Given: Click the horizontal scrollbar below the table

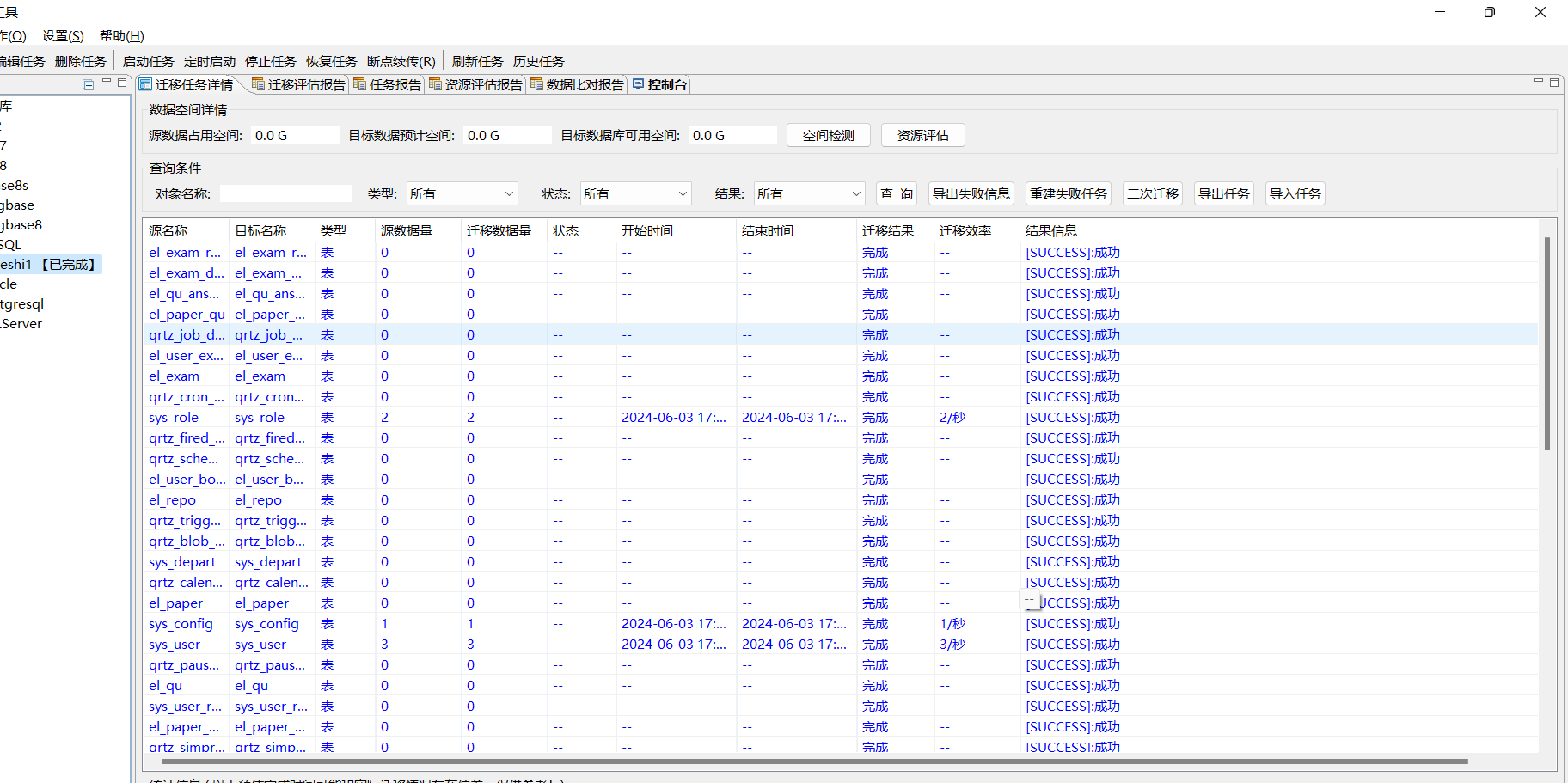Looking at the screenshot, I should (x=814, y=762).
